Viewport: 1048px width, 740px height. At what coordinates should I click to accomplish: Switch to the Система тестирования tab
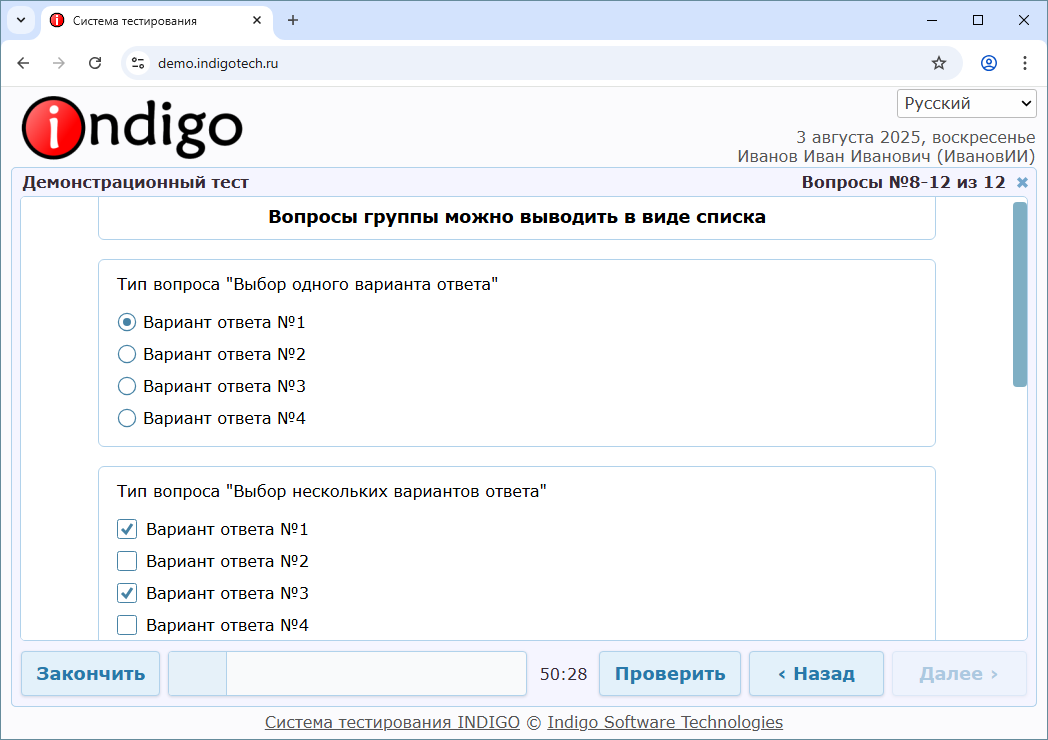(x=157, y=21)
